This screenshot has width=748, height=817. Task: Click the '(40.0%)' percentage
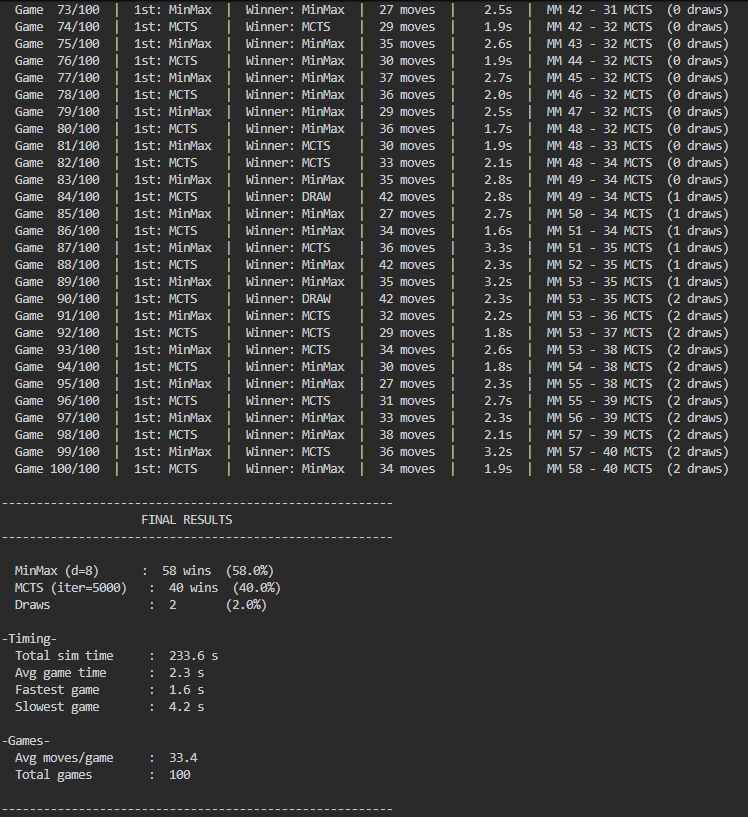(x=257, y=588)
